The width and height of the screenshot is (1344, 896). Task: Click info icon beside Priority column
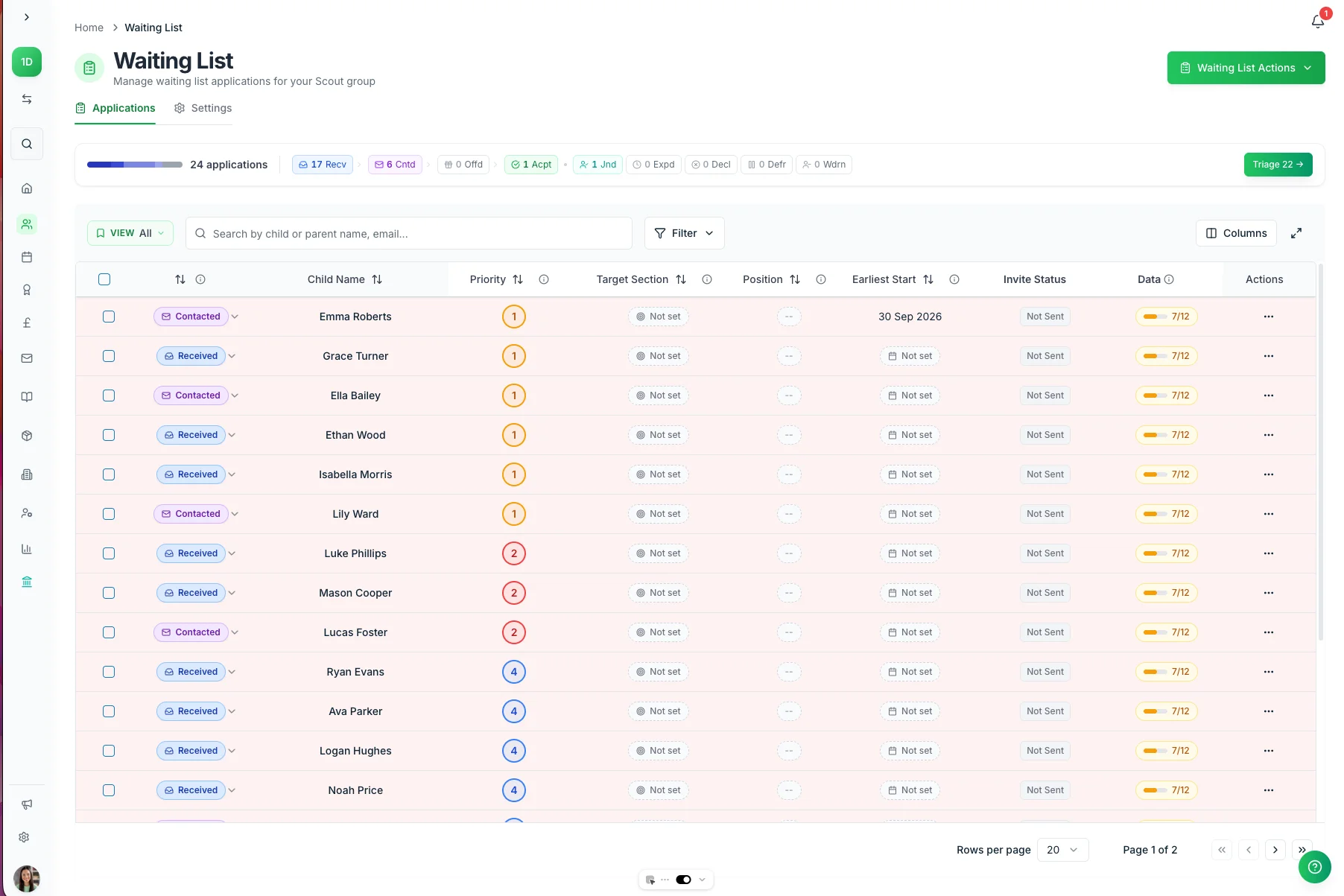tap(544, 279)
